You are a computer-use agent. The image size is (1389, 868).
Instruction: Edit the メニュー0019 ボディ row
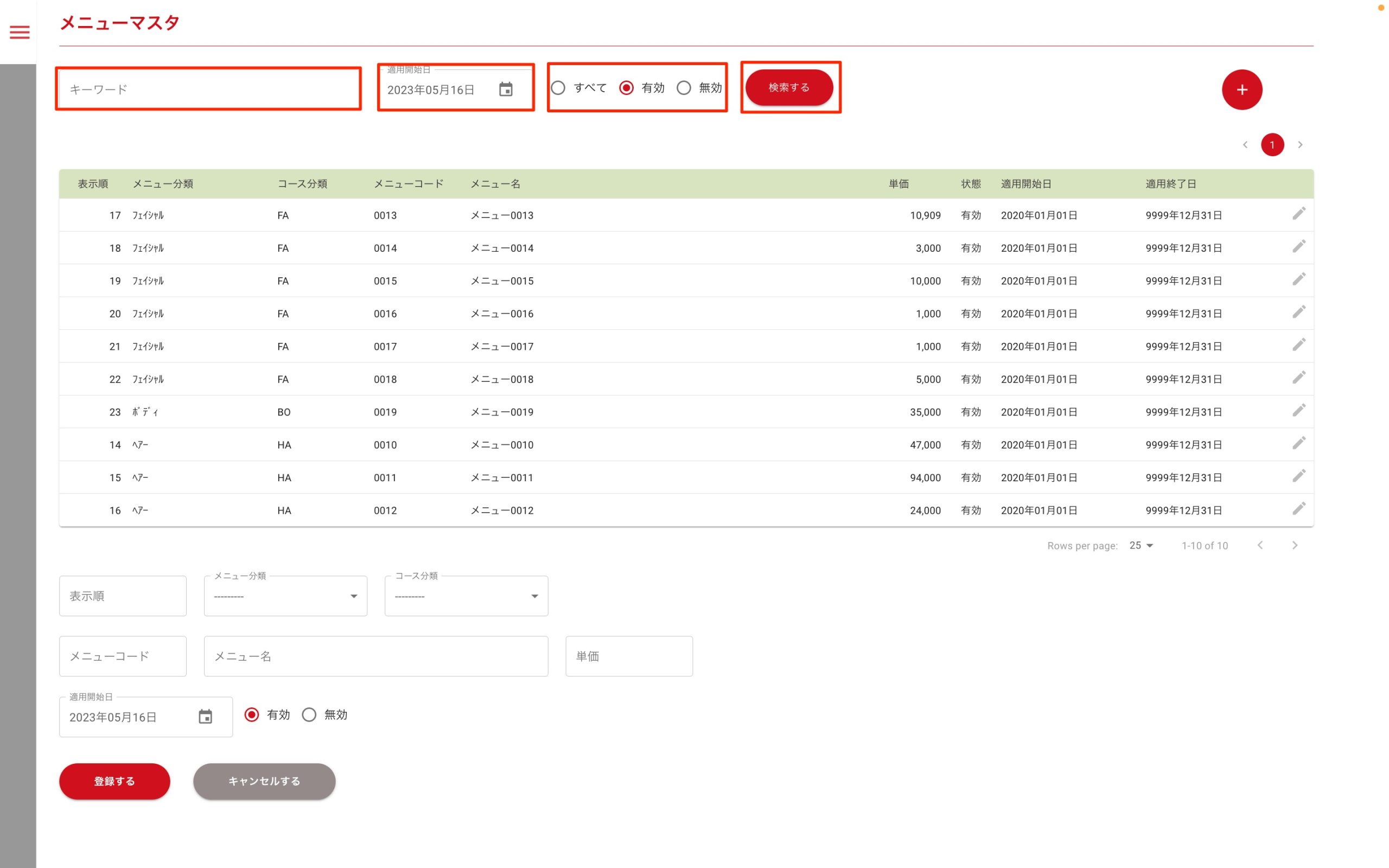click(1298, 411)
